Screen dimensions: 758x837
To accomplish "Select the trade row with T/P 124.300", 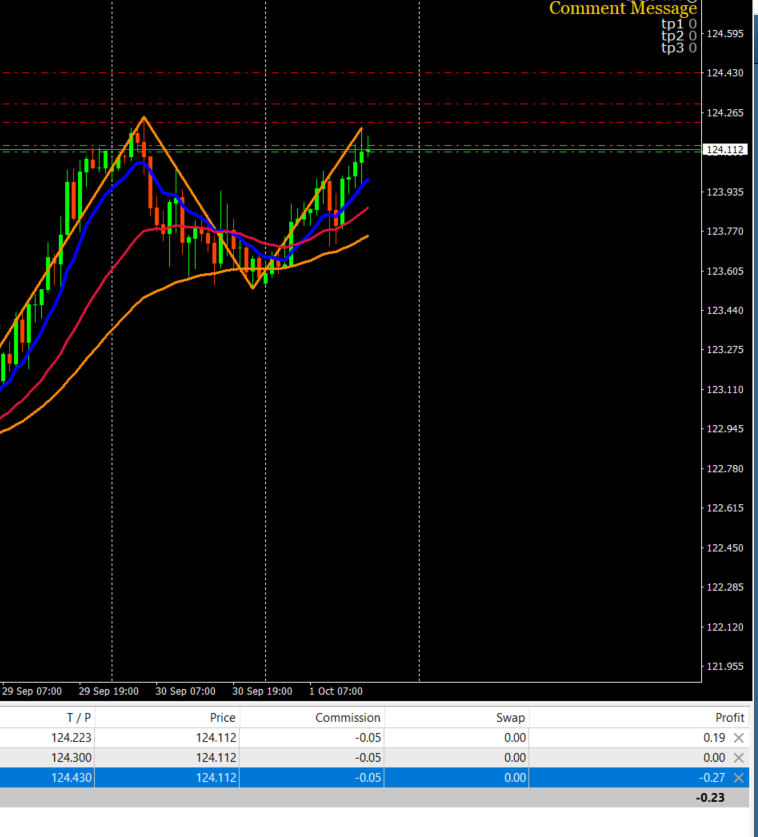I will click(x=374, y=757).
